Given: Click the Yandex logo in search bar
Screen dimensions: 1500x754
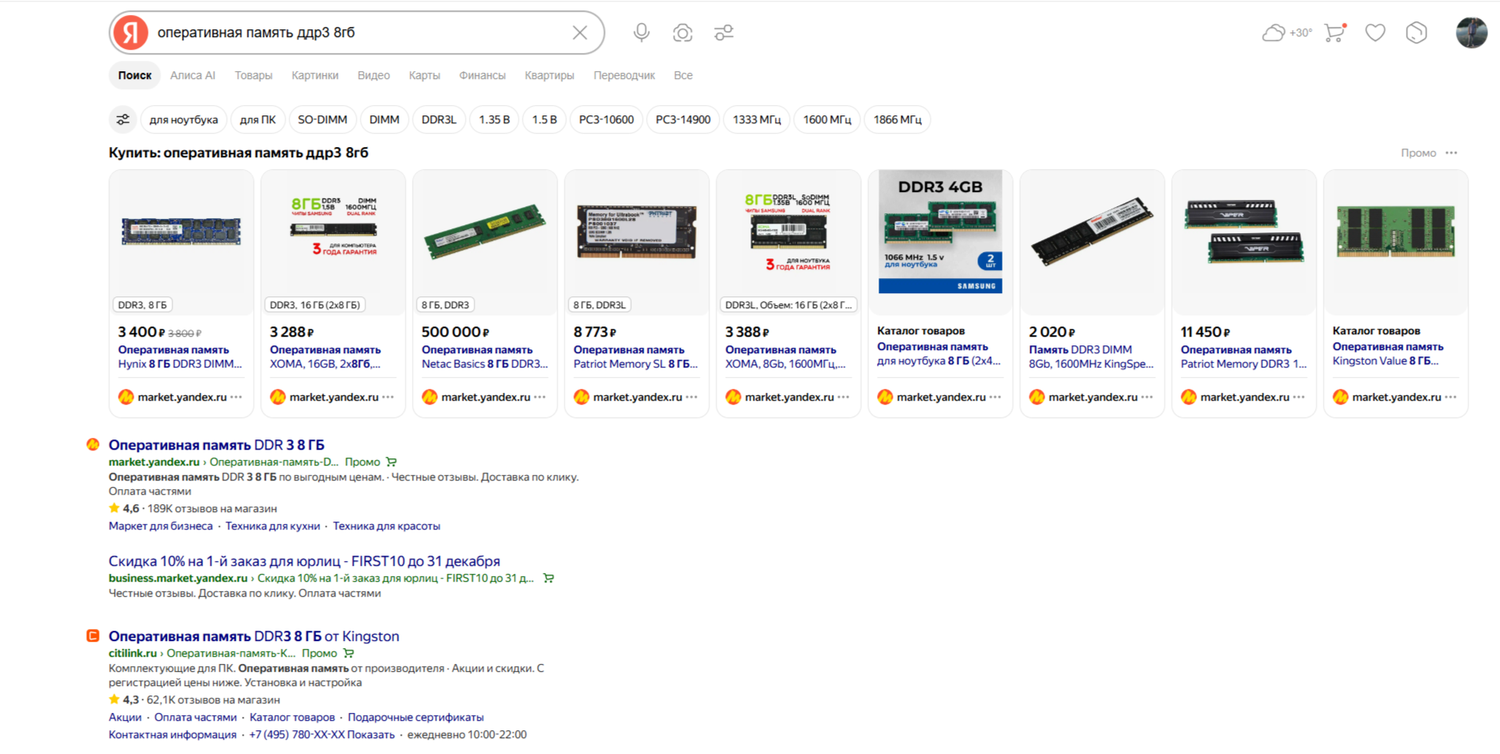Looking at the screenshot, I should click(130, 33).
